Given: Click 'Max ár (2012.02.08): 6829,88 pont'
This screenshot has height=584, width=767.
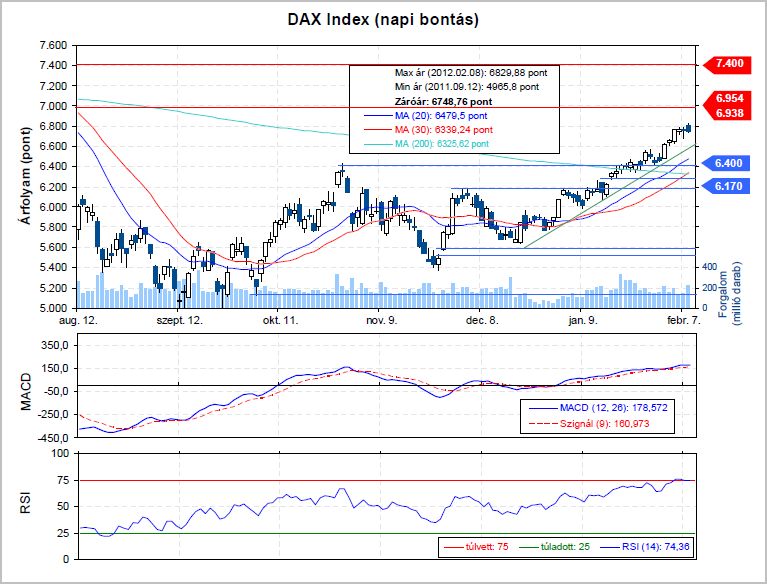Looking at the screenshot, I should tap(471, 73).
